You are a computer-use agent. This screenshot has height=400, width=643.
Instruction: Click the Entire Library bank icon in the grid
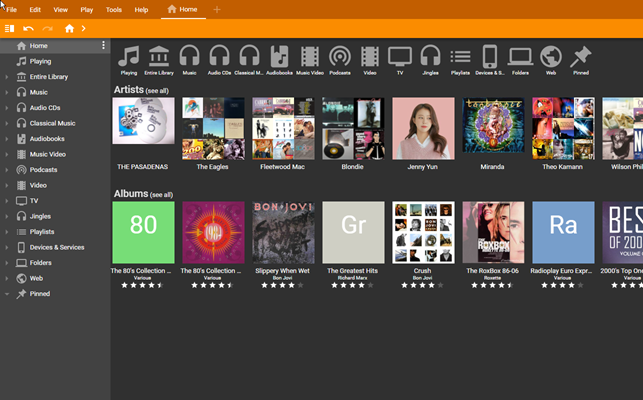tap(158, 57)
